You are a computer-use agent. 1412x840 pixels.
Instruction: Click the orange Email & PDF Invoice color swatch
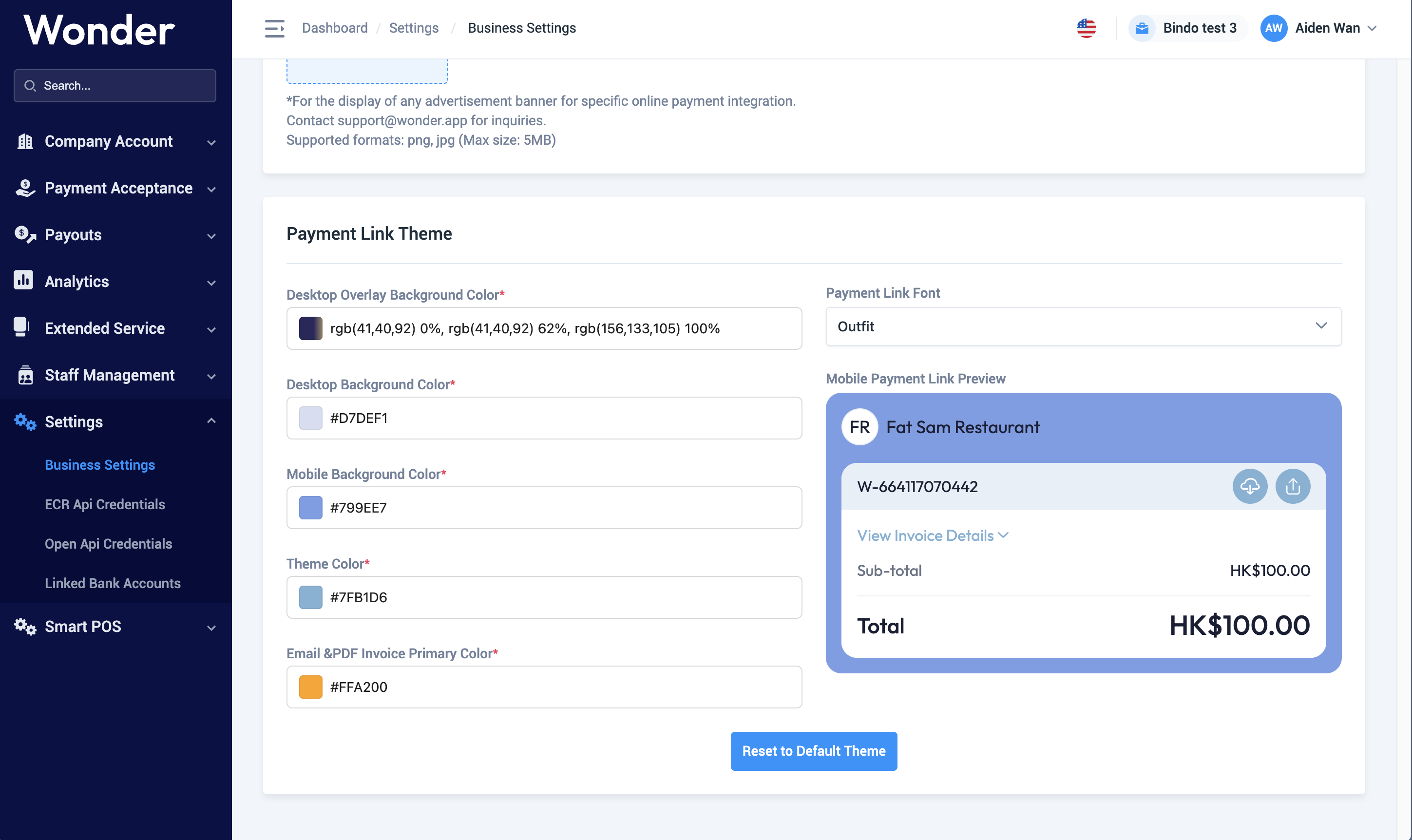310,687
